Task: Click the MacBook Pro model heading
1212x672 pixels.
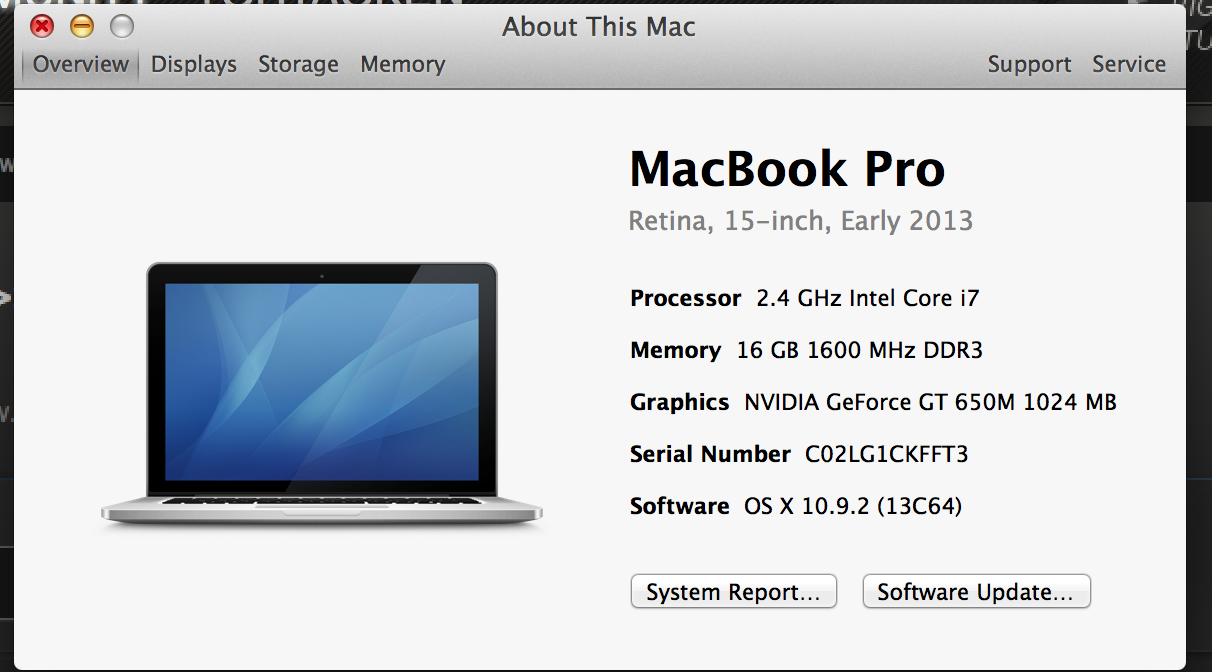Action: pyautogui.click(x=787, y=169)
